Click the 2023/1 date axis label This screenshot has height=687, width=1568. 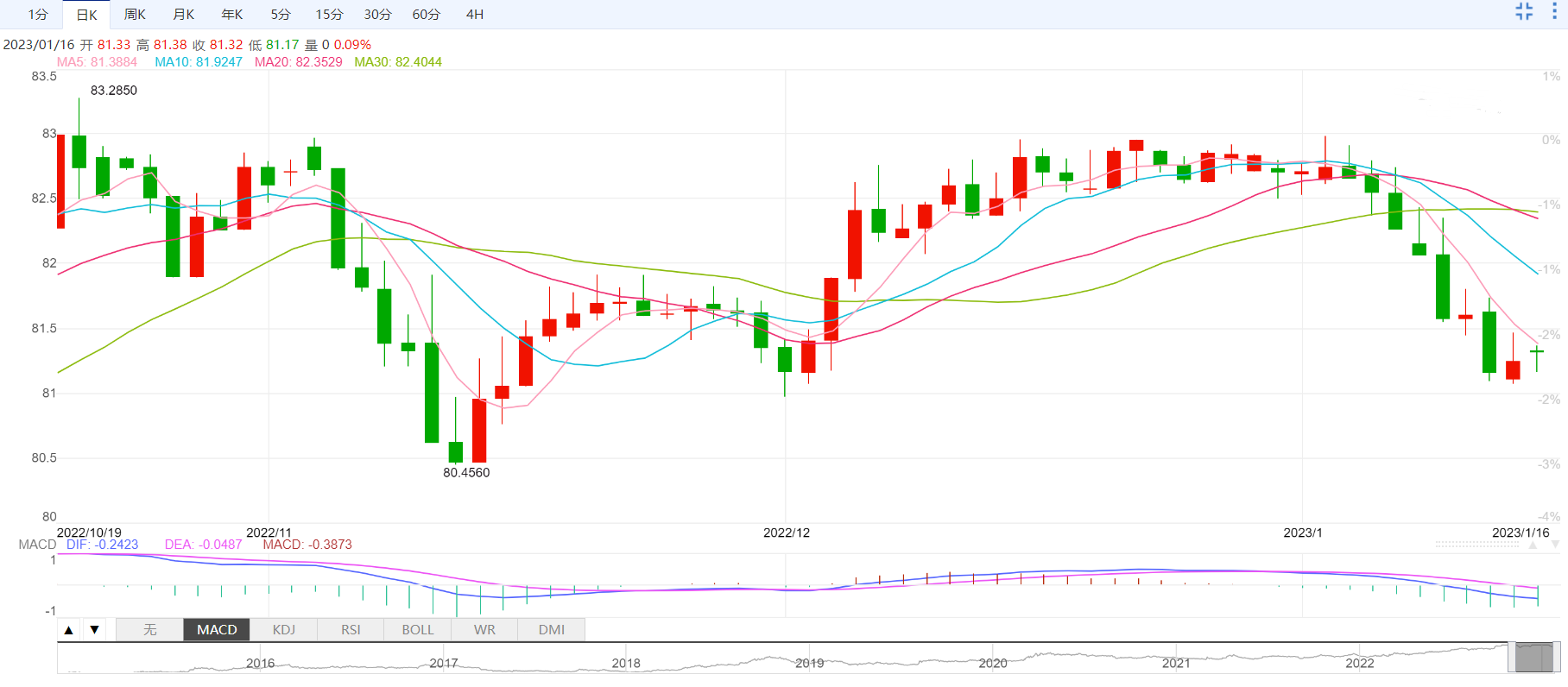[x=1303, y=533]
